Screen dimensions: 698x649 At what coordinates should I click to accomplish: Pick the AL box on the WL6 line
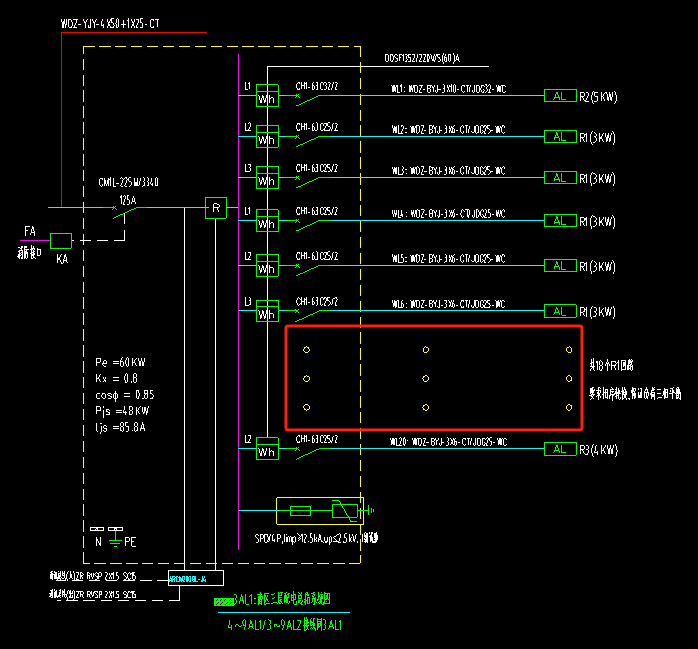point(560,311)
